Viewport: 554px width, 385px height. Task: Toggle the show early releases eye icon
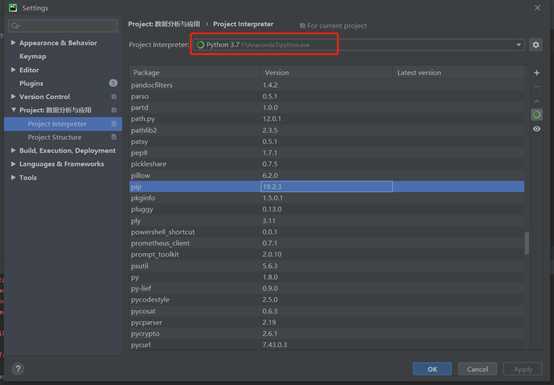pyautogui.click(x=536, y=129)
